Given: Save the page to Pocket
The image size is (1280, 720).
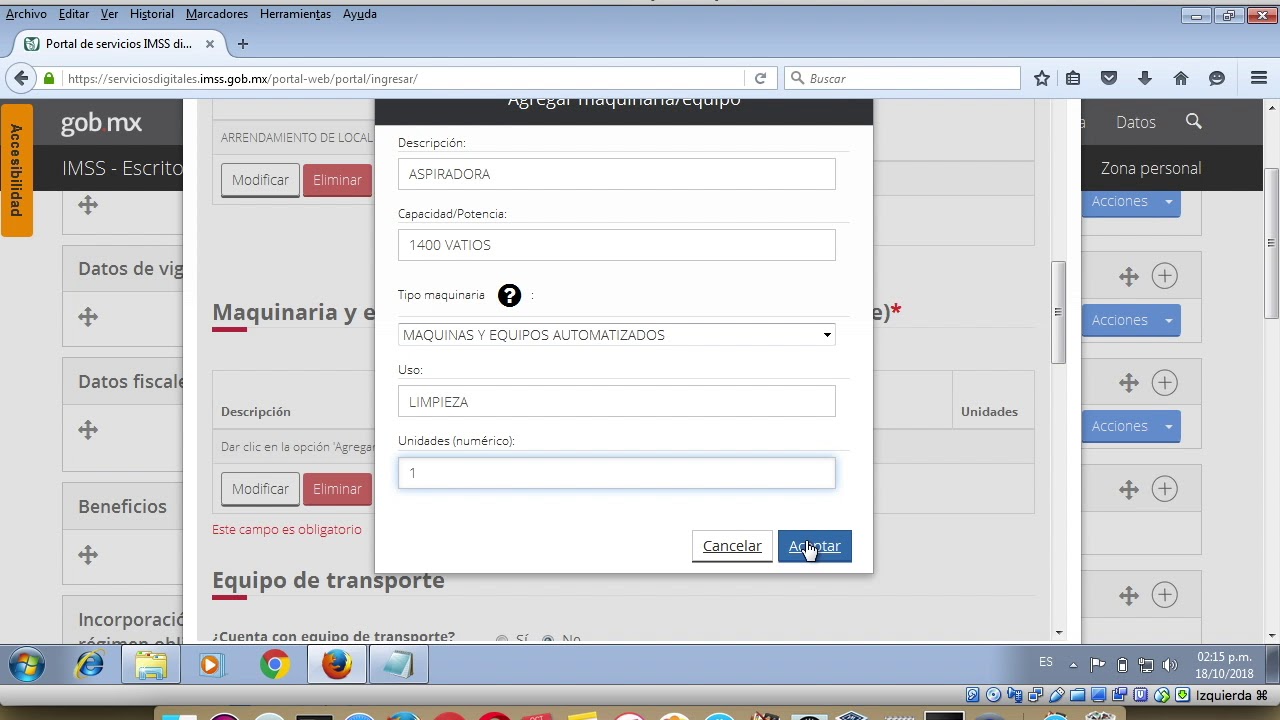Looking at the screenshot, I should 1108,78.
